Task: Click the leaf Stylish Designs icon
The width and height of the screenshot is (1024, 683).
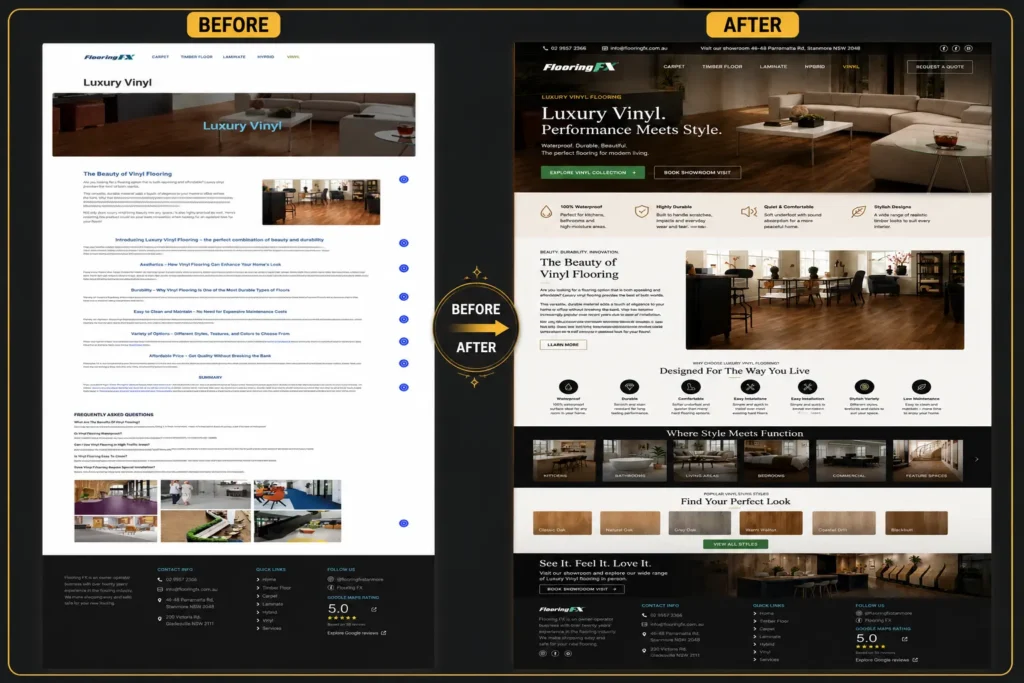Action: pos(859,212)
